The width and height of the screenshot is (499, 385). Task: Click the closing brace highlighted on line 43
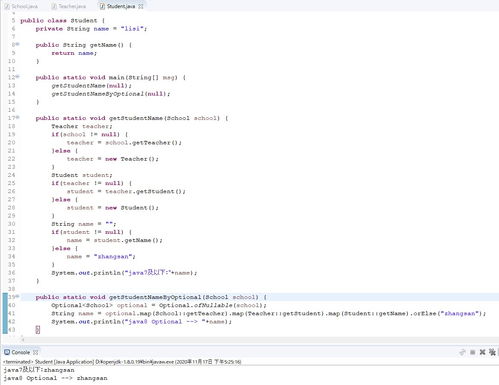[38, 330]
